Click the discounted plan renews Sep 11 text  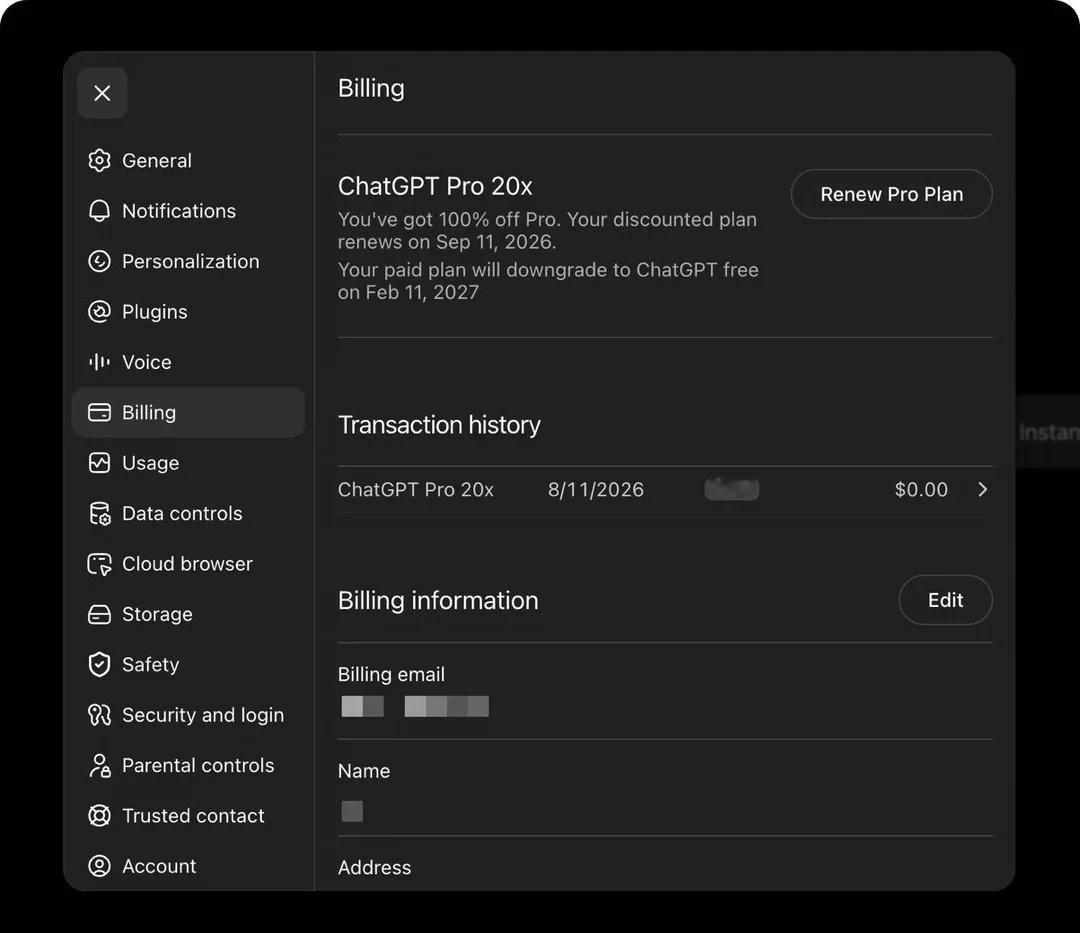click(547, 231)
